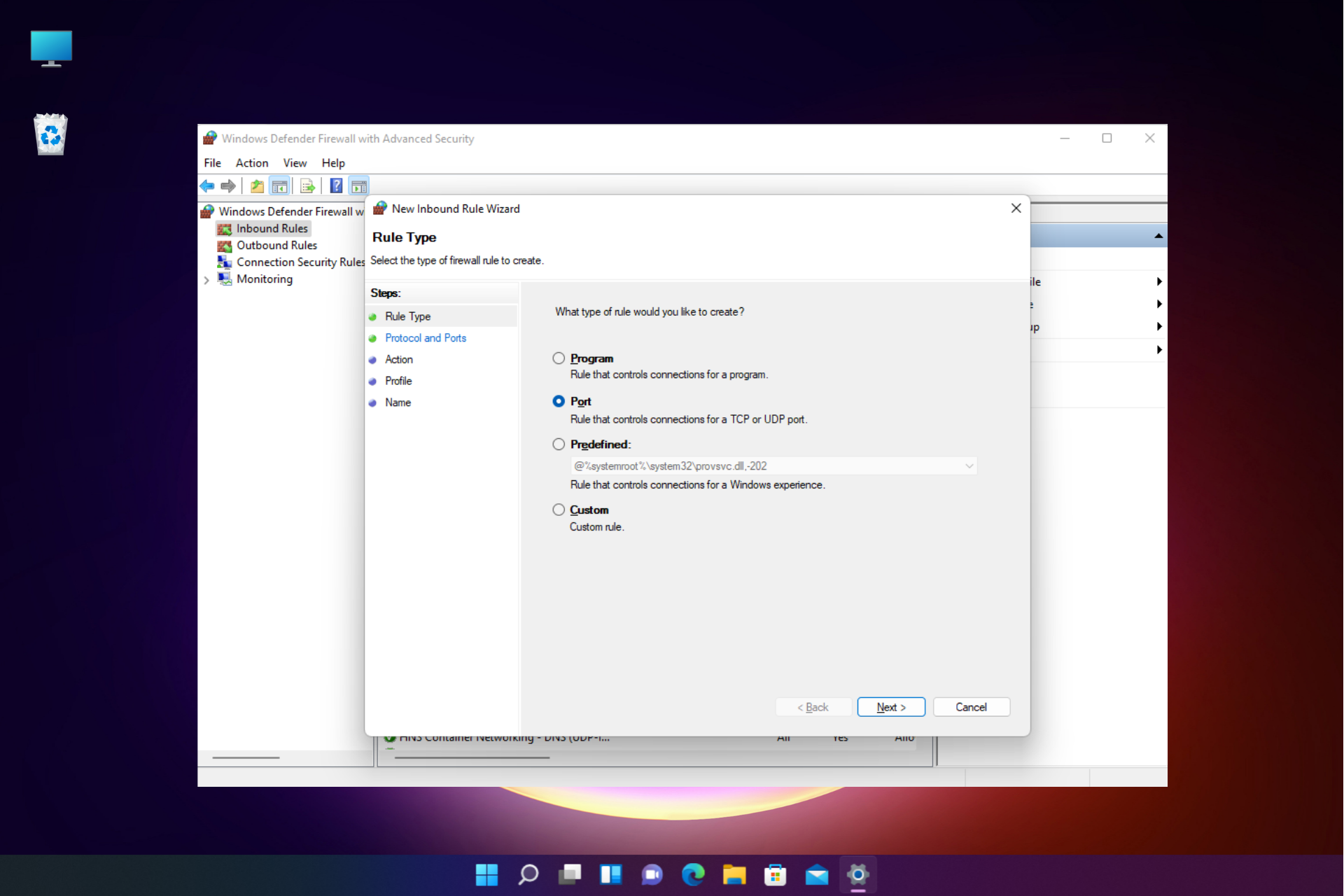1344x896 pixels.
Task: Click the Connection Security Rules tree icon
Action: (x=224, y=262)
